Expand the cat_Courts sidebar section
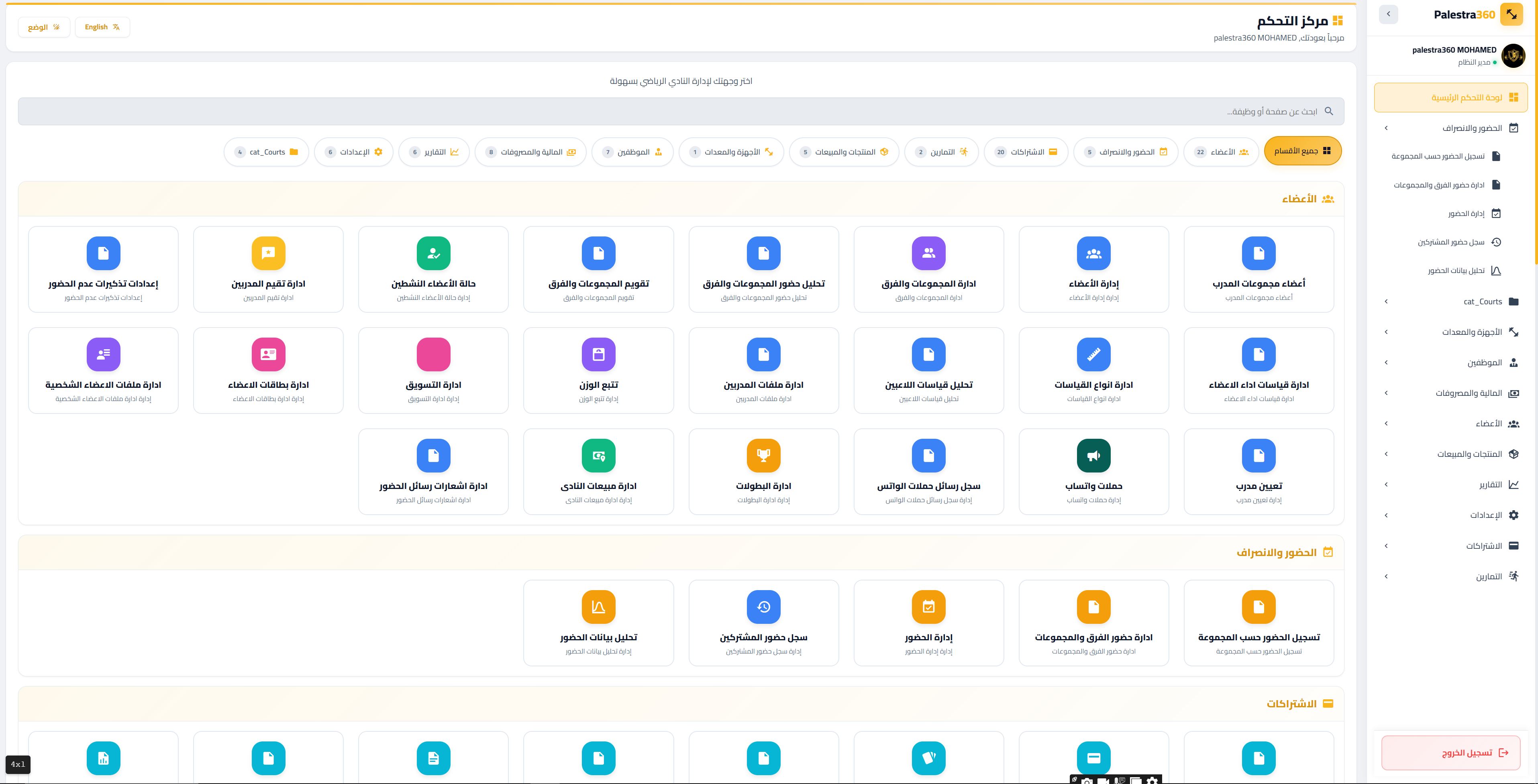Screen dimensions: 1538x784 pyautogui.click(x=1450, y=301)
